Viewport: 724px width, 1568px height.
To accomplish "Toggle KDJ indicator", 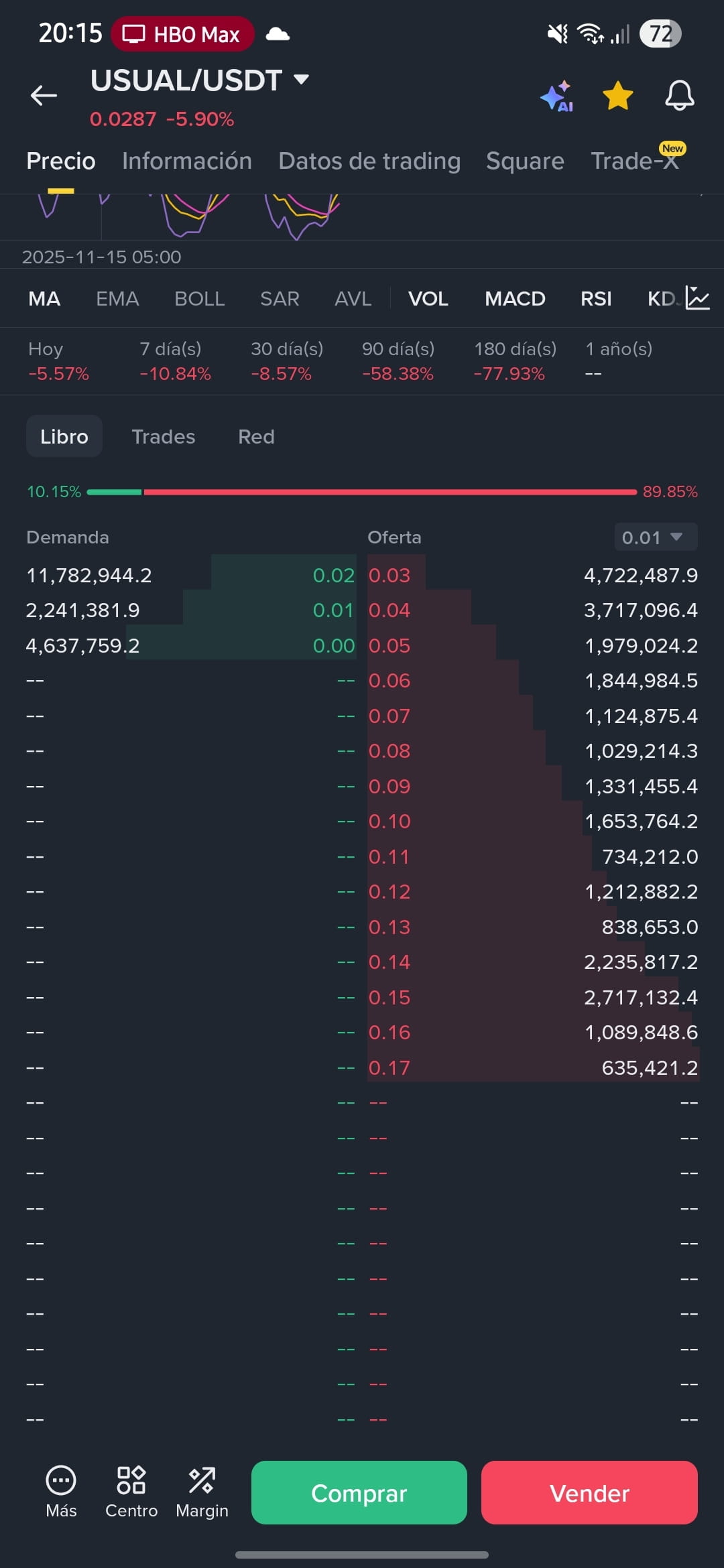I will (664, 299).
